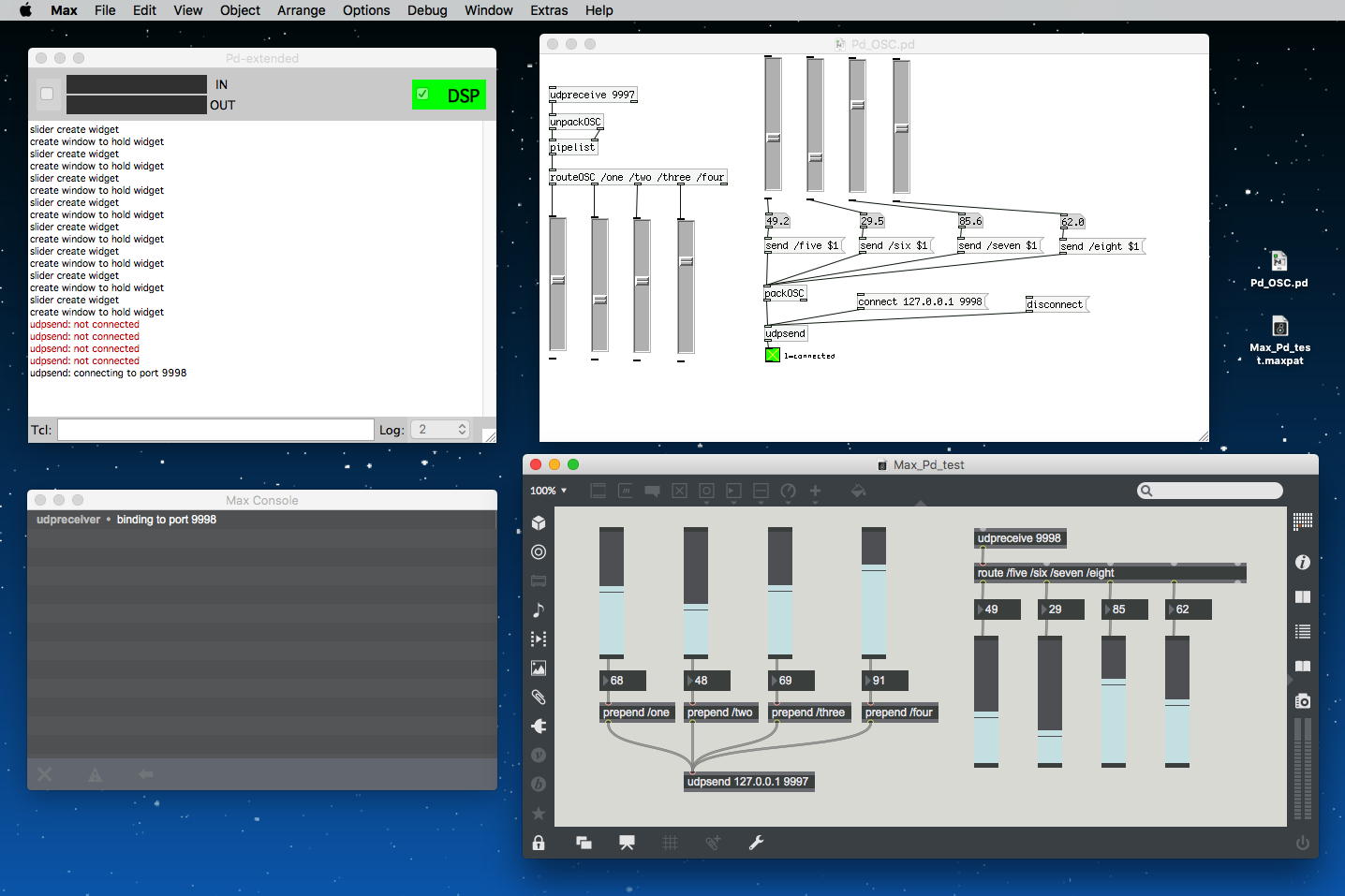1345x896 pixels.
Task: Open the paint bucket Format palette in Max
Action: pyautogui.click(x=858, y=491)
